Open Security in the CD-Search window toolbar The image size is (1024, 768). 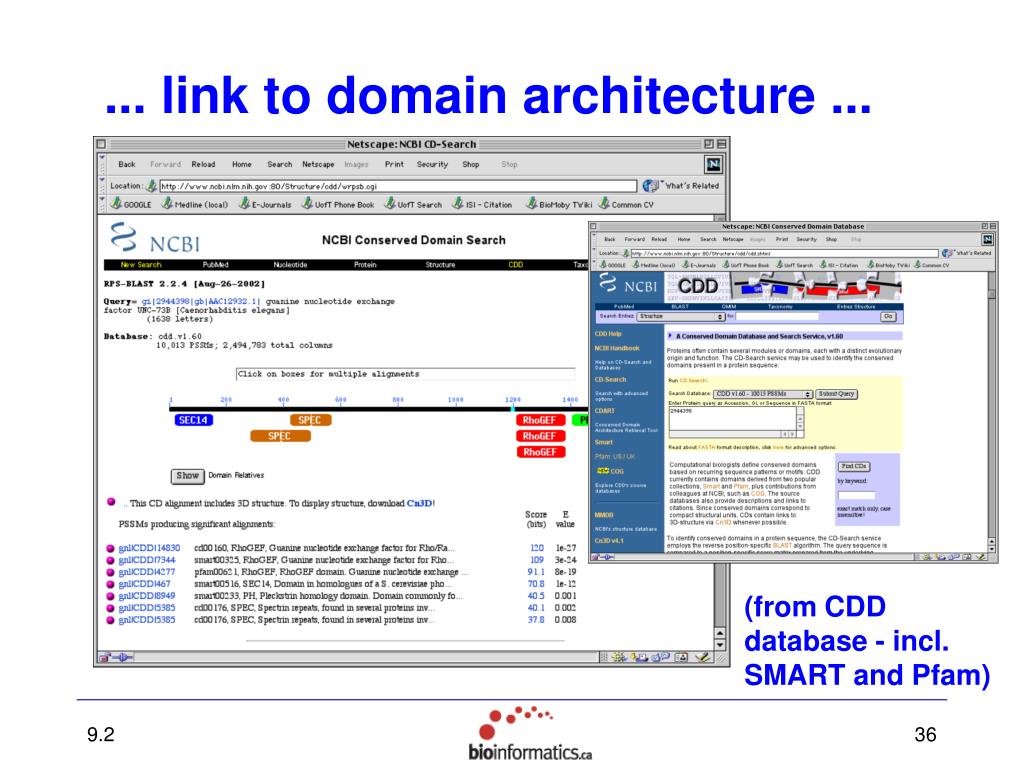pyautogui.click(x=432, y=165)
